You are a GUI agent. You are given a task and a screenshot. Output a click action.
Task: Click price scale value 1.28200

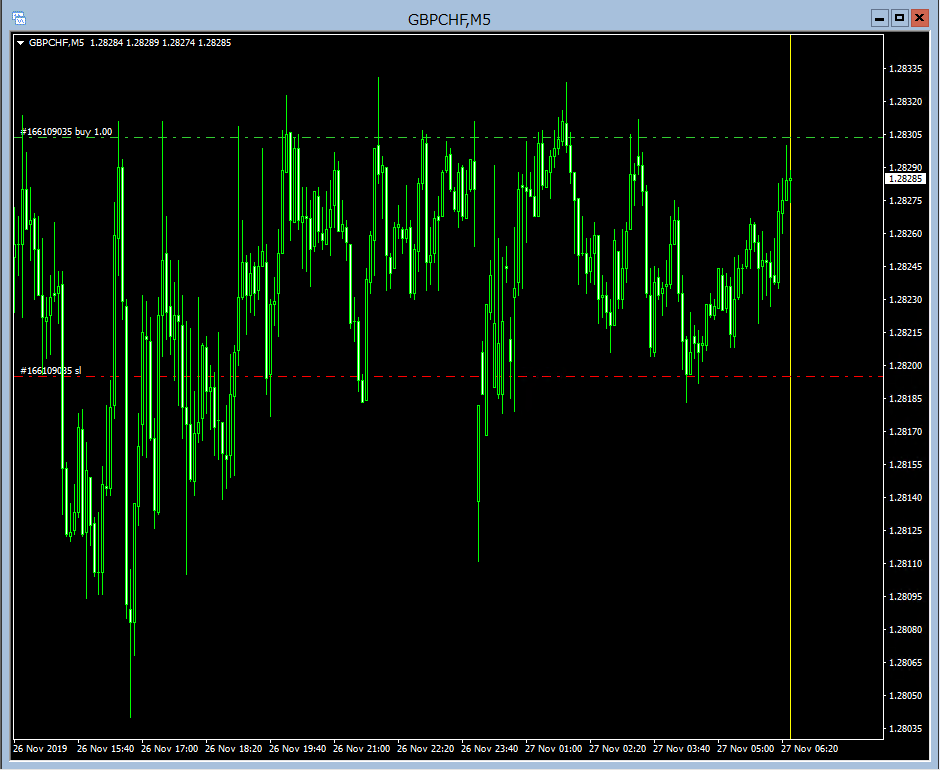[x=905, y=366]
